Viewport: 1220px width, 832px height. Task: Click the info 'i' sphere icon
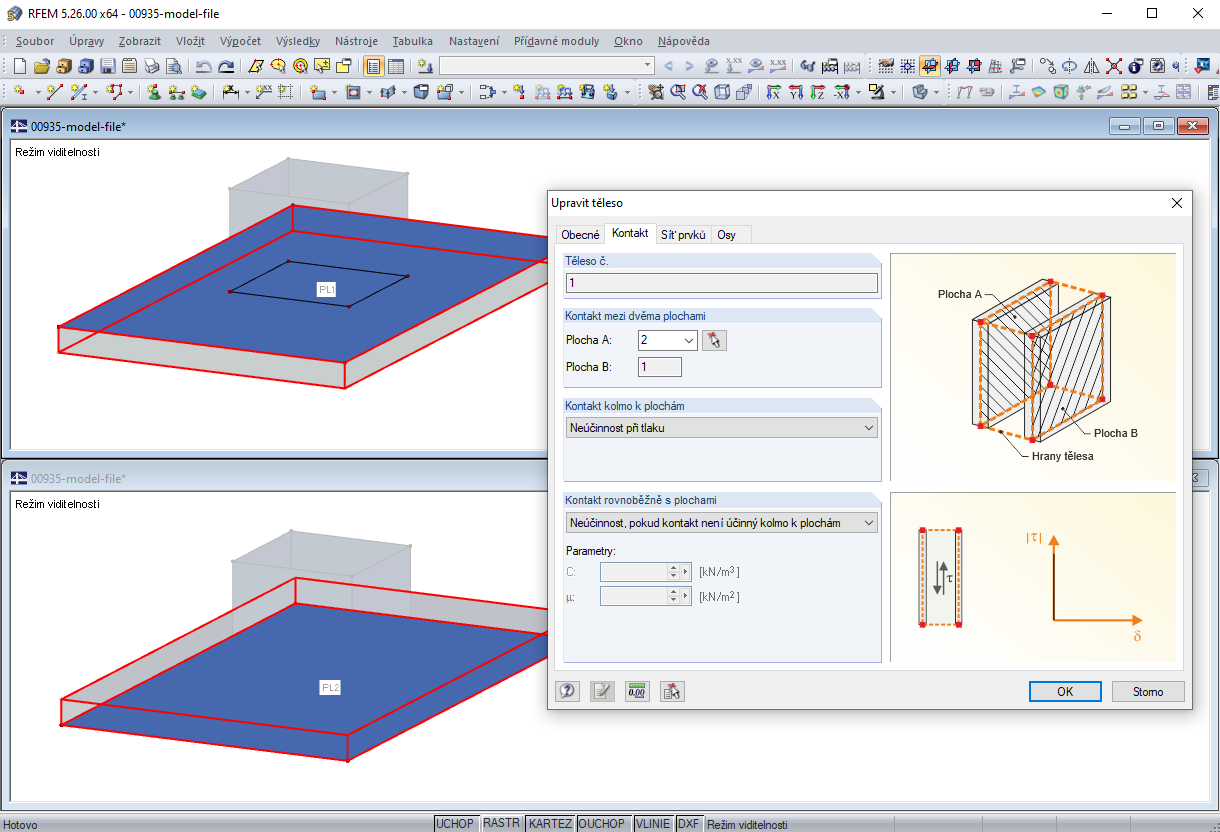(1134, 67)
